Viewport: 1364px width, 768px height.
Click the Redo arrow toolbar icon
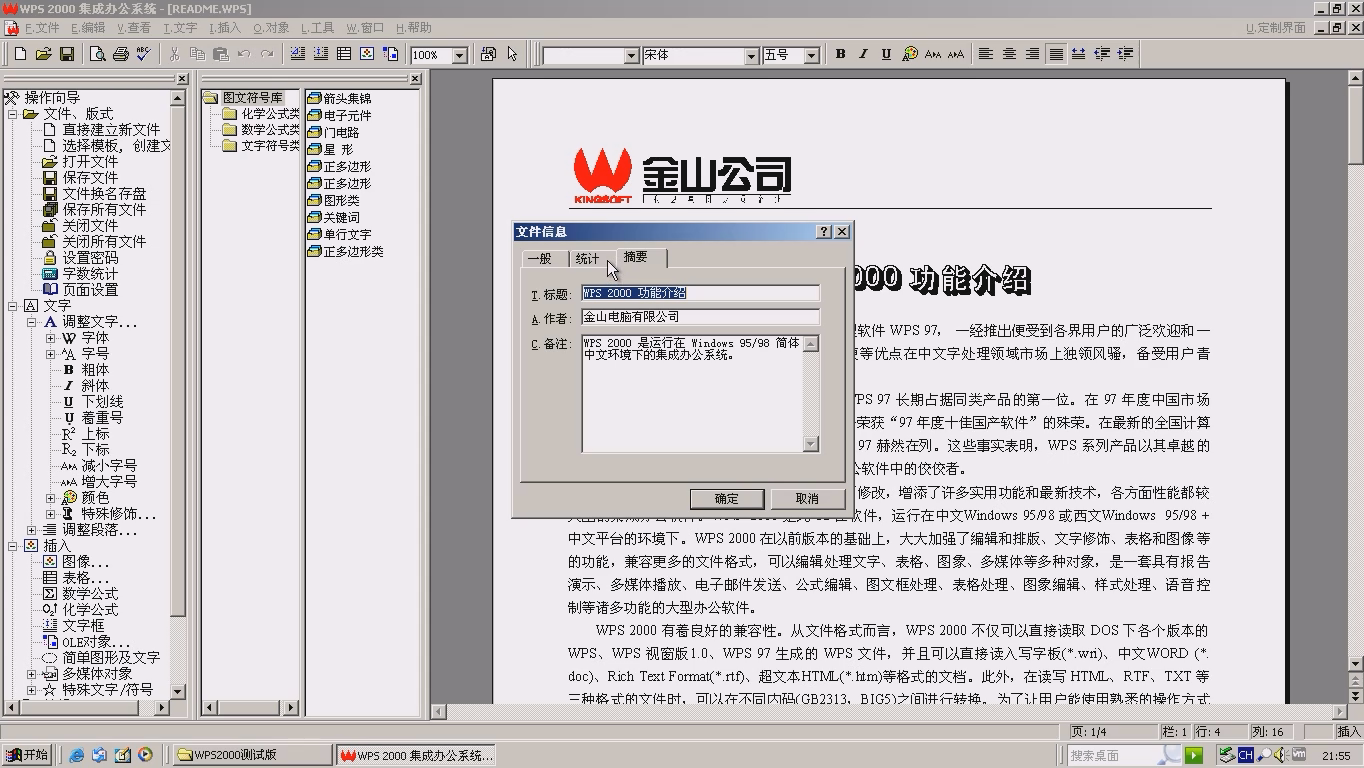(x=267, y=54)
